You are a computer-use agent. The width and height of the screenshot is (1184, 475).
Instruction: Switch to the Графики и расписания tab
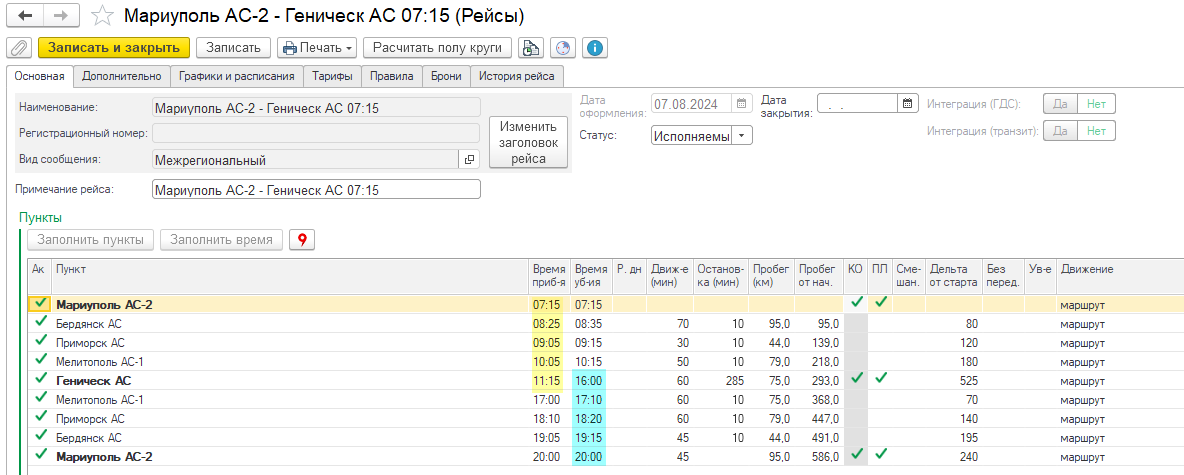pos(237,76)
